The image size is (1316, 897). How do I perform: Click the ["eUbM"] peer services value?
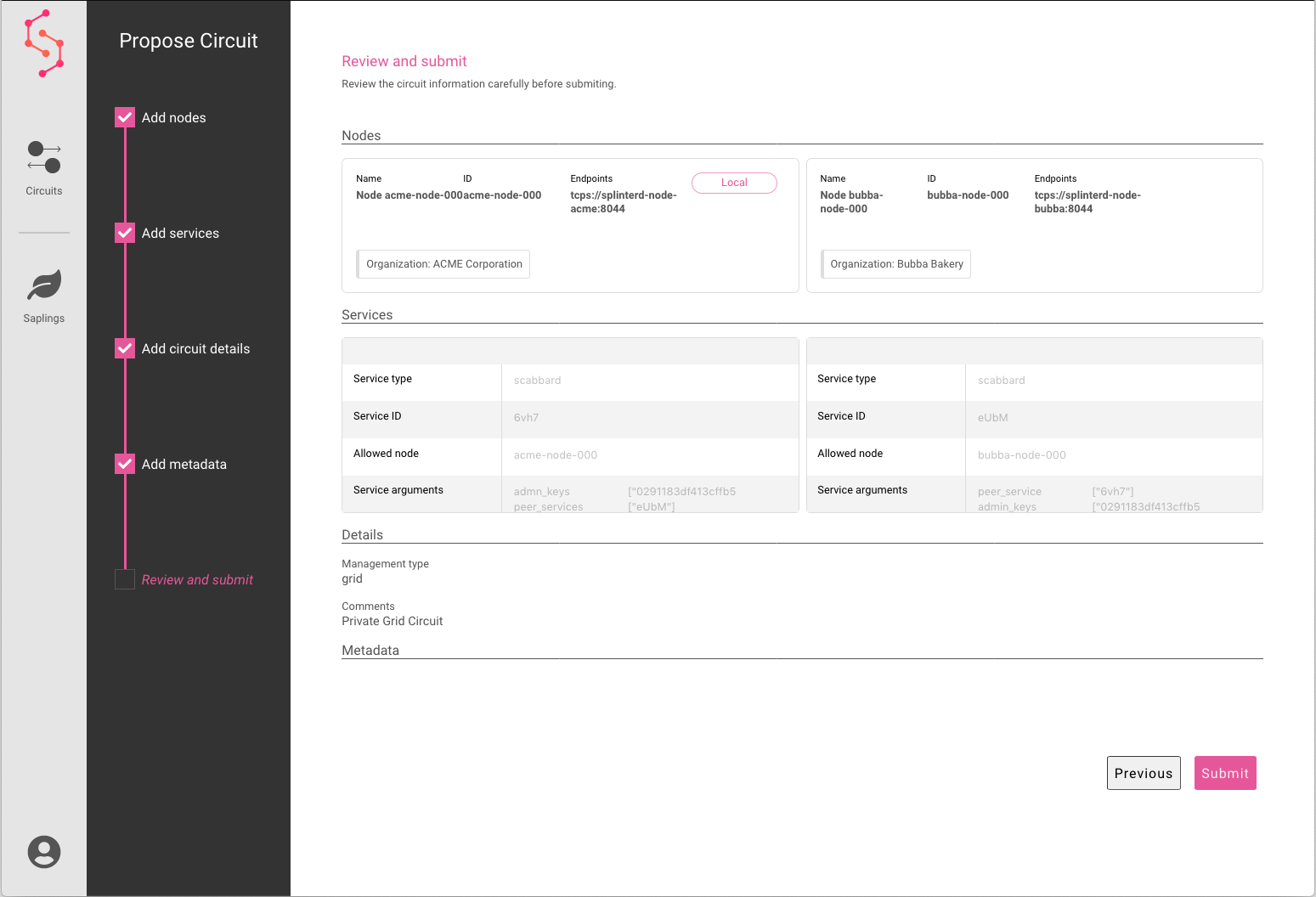[x=652, y=507]
